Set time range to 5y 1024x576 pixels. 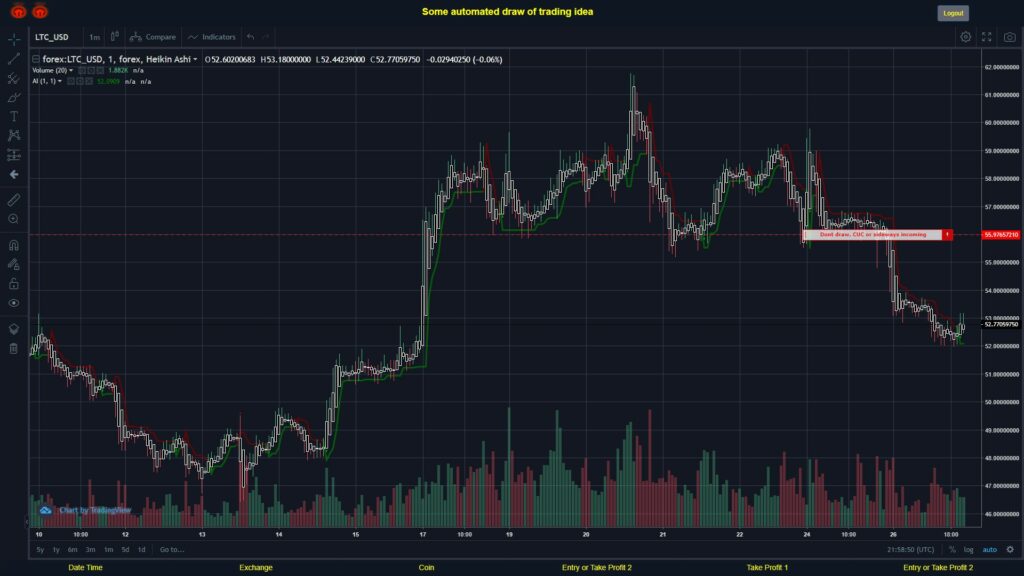click(40, 550)
